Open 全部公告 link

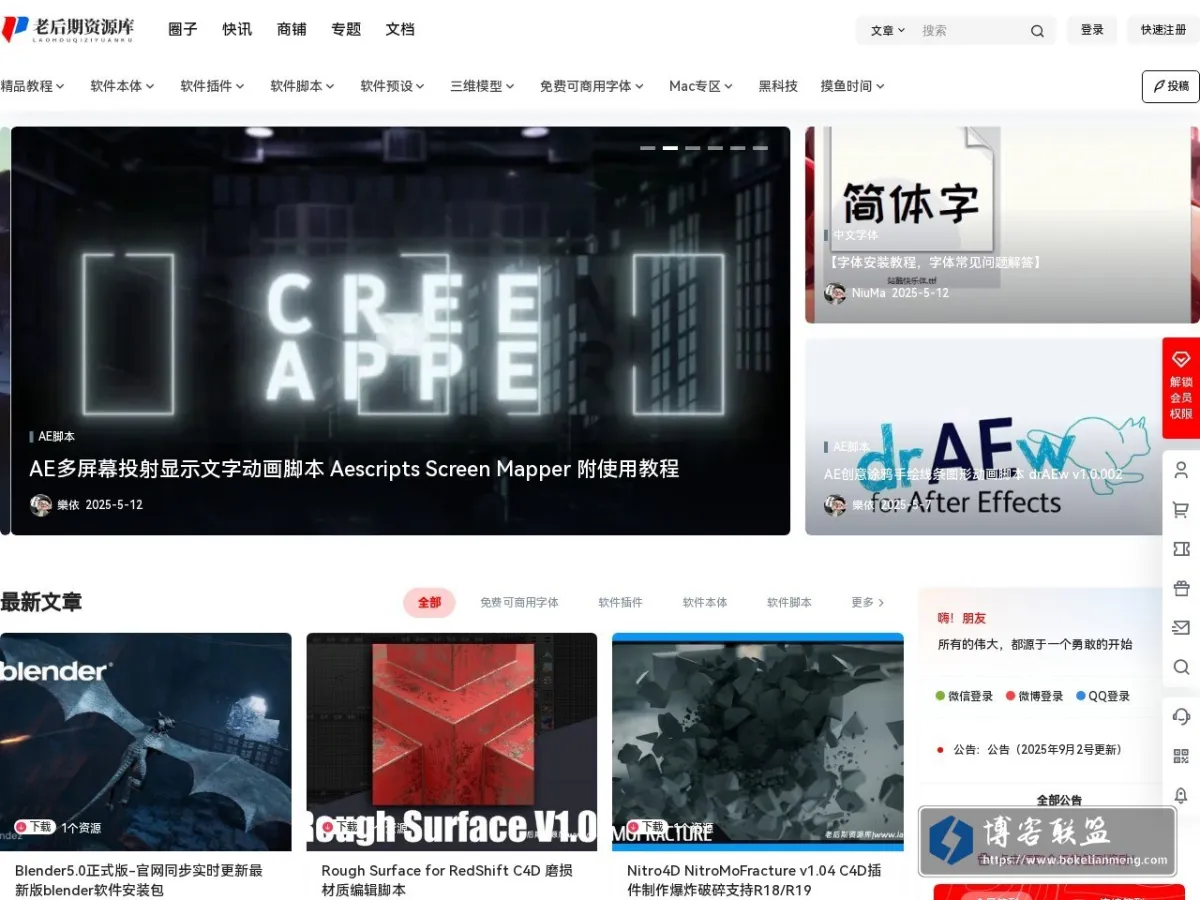point(1058,800)
